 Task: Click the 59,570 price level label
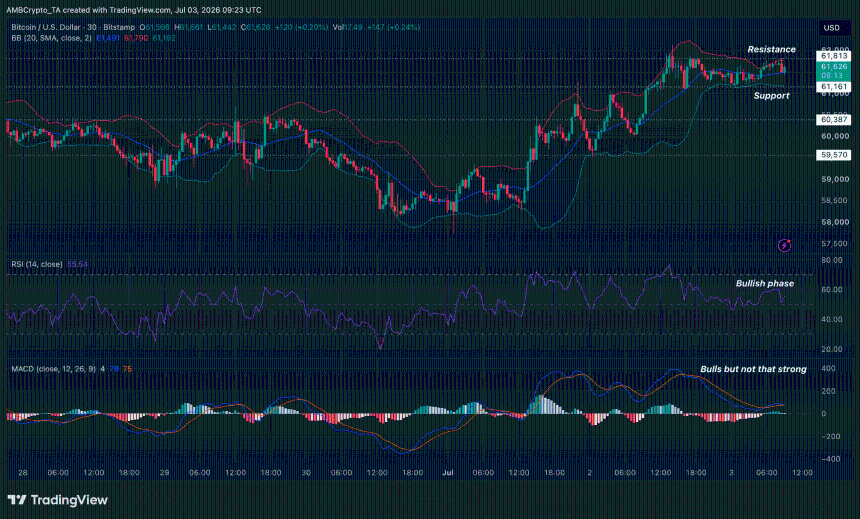pos(834,155)
